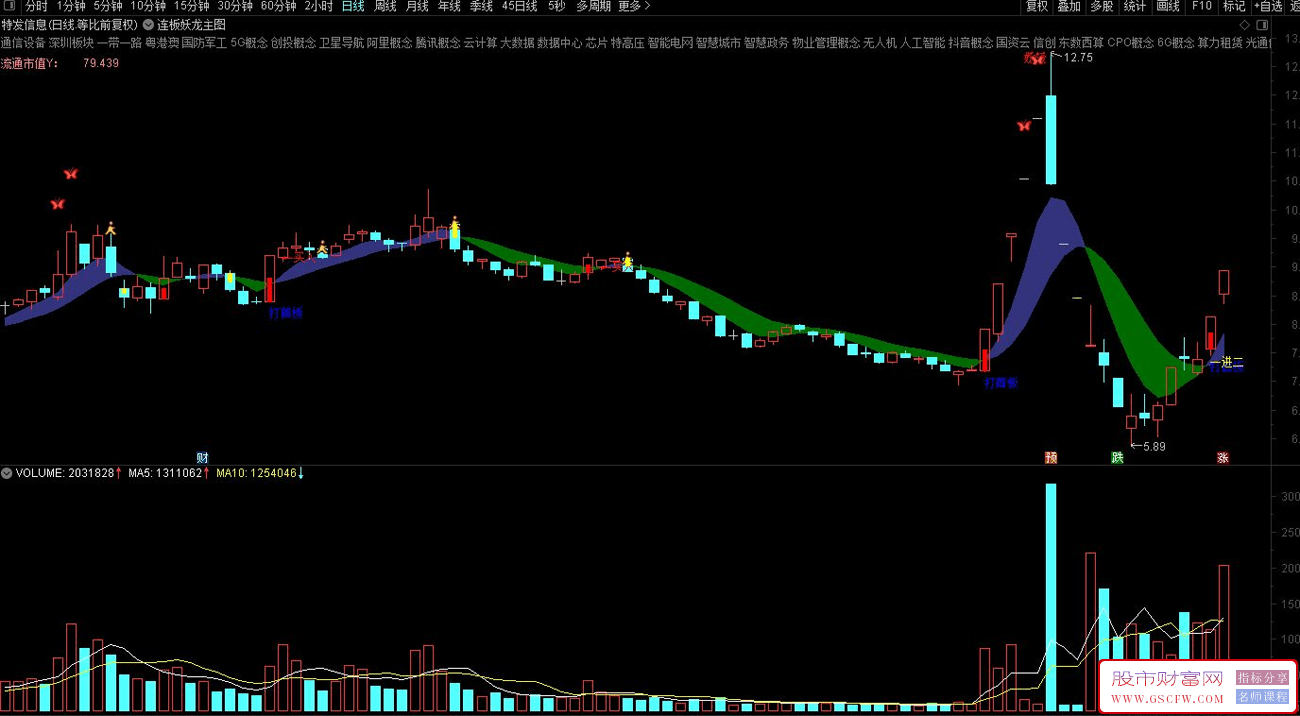Click the 算力租赁 concept link
Viewport: 1300px width, 716px height.
[x=1219, y=43]
